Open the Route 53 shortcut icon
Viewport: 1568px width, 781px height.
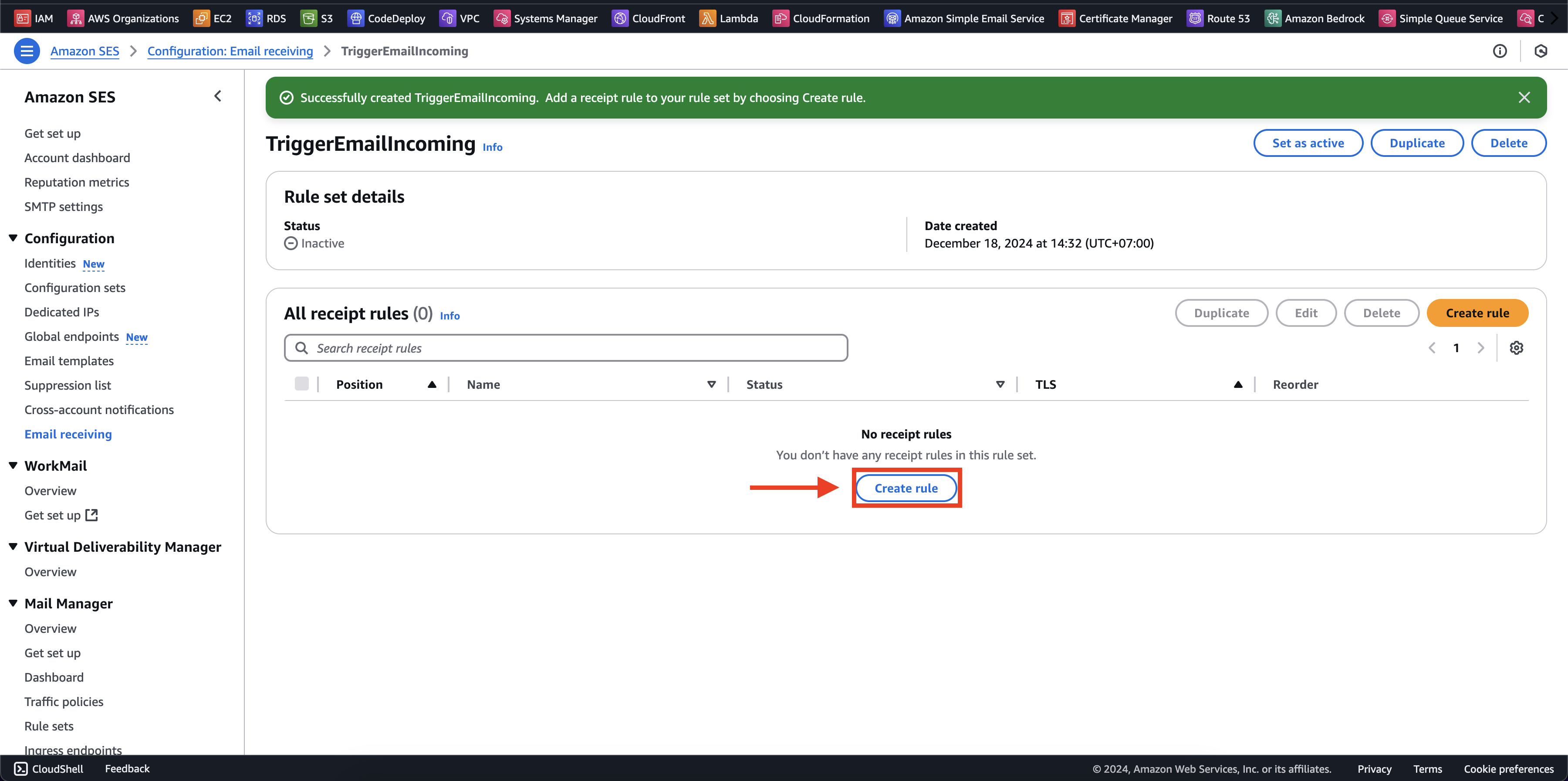pos(1195,18)
